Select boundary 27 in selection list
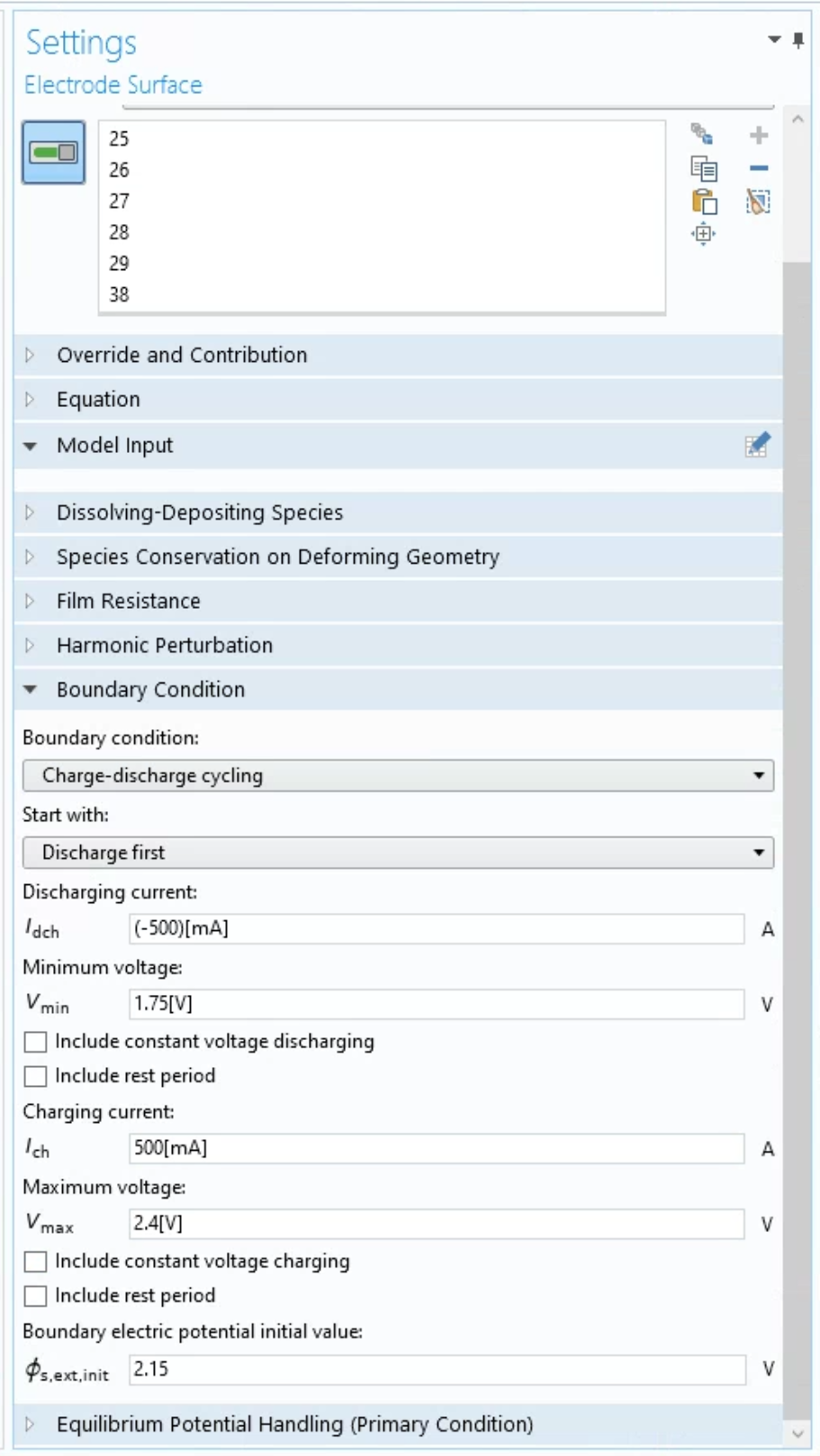The width and height of the screenshot is (820, 1456). (120, 201)
